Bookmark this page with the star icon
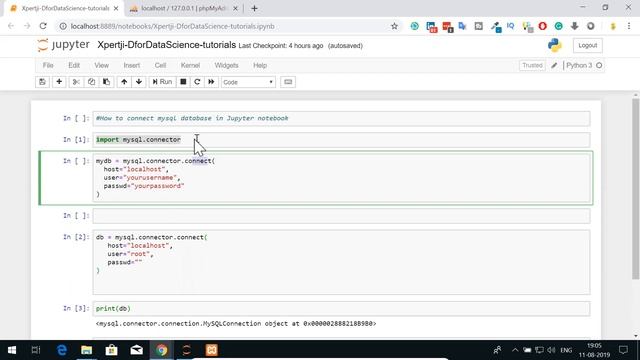Image resolution: width=640 pixels, height=360 pixels. [394, 26]
